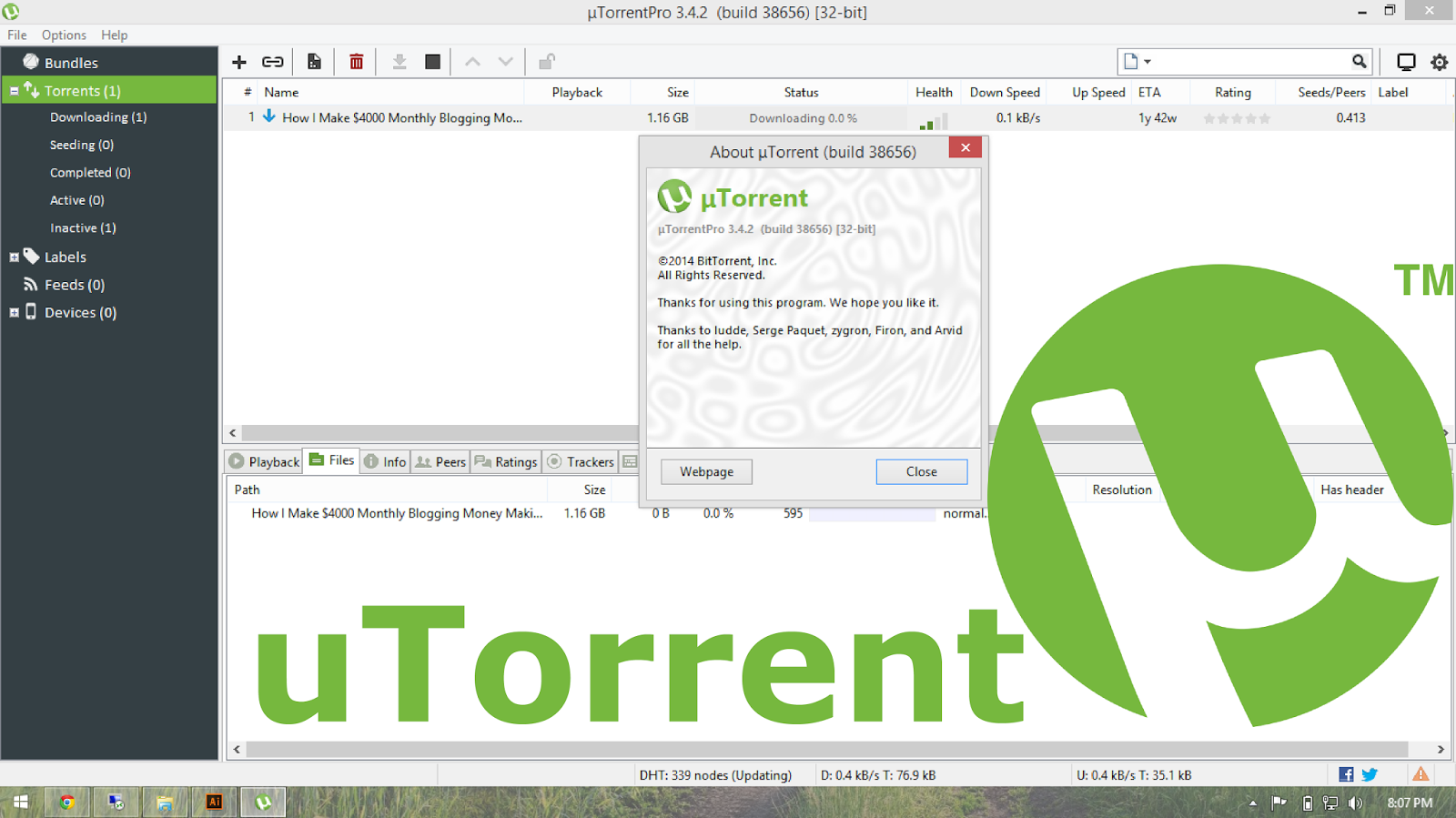Screen dimensions: 1456x818
Task: Select Feeds (0) in the sidebar
Action: (x=74, y=285)
